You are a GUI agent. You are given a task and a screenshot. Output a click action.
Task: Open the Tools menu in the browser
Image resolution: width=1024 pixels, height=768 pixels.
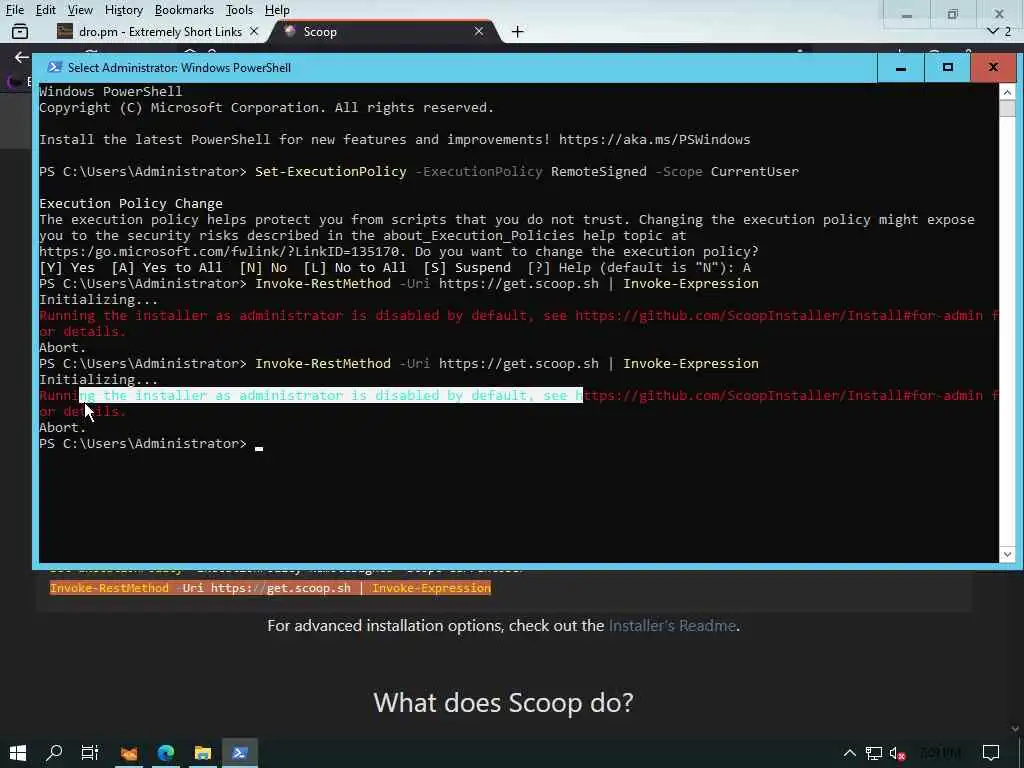(x=239, y=10)
